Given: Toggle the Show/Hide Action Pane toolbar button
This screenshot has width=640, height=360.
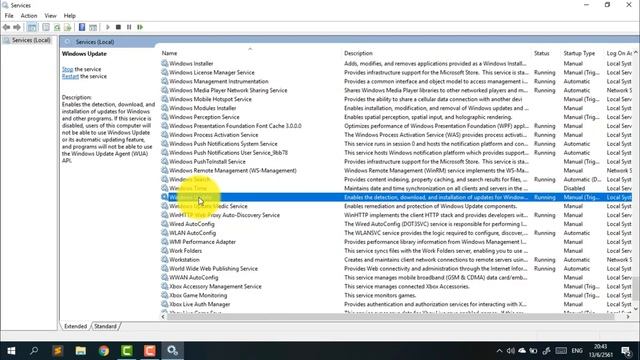Looking at the screenshot, I should point(93,27).
